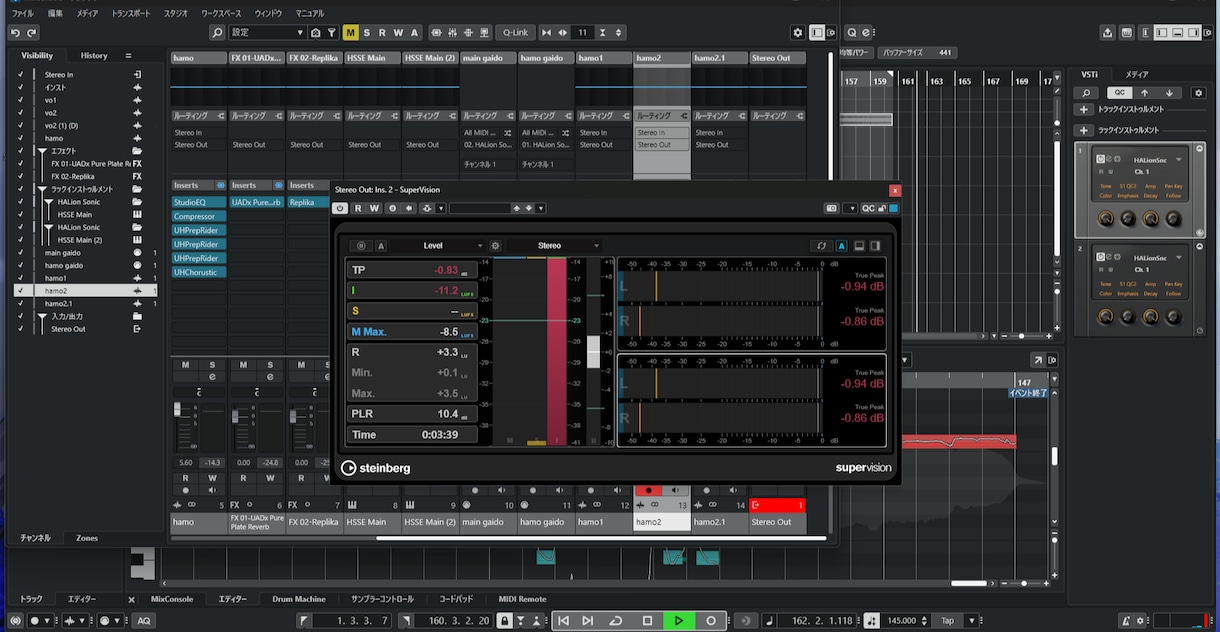1220x632 pixels.
Task: Toggle Write automation W in SuperVision header
Action: (x=374, y=208)
